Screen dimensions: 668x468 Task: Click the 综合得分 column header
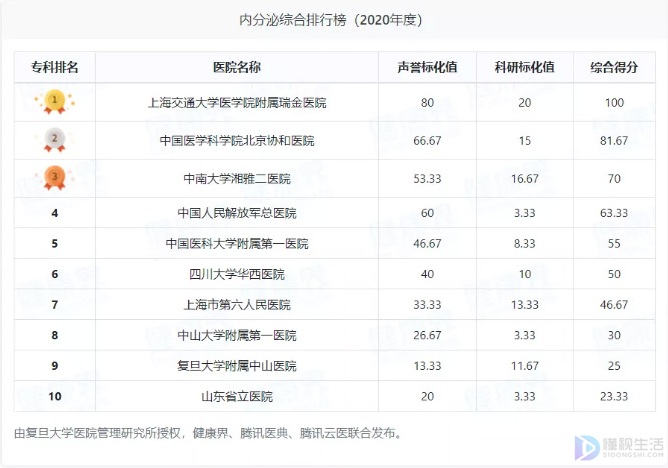click(x=614, y=67)
